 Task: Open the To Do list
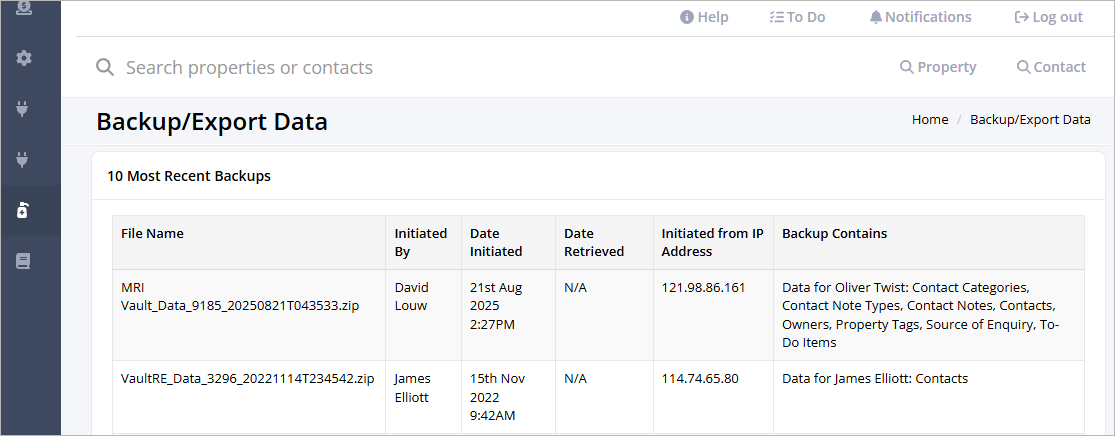coord(797,17)
